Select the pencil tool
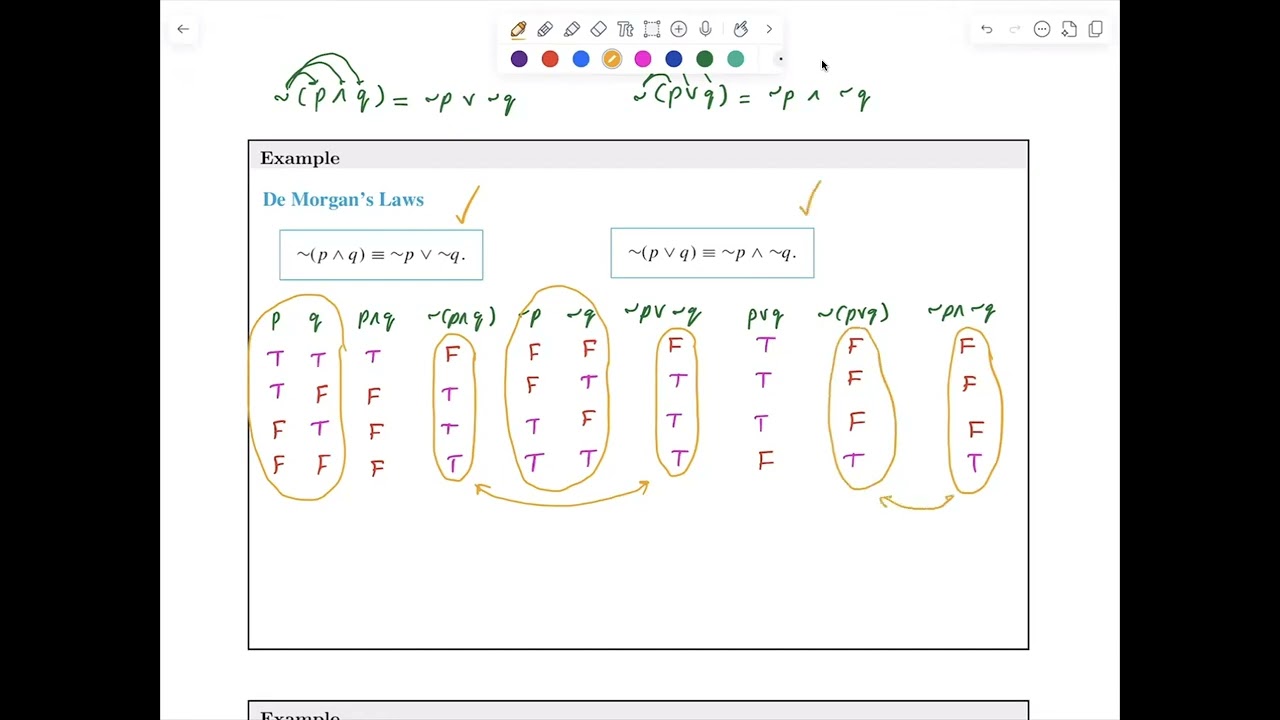1280x720 pixels. coord(545,29)
